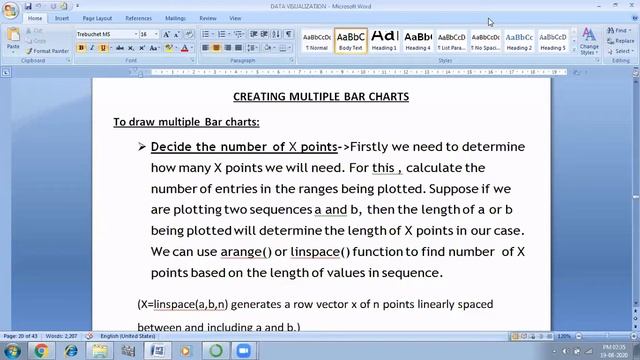The width and height of the screenshot is (640, 360).
Task: Center align the paragraph
Action: (x=216, y=48)
